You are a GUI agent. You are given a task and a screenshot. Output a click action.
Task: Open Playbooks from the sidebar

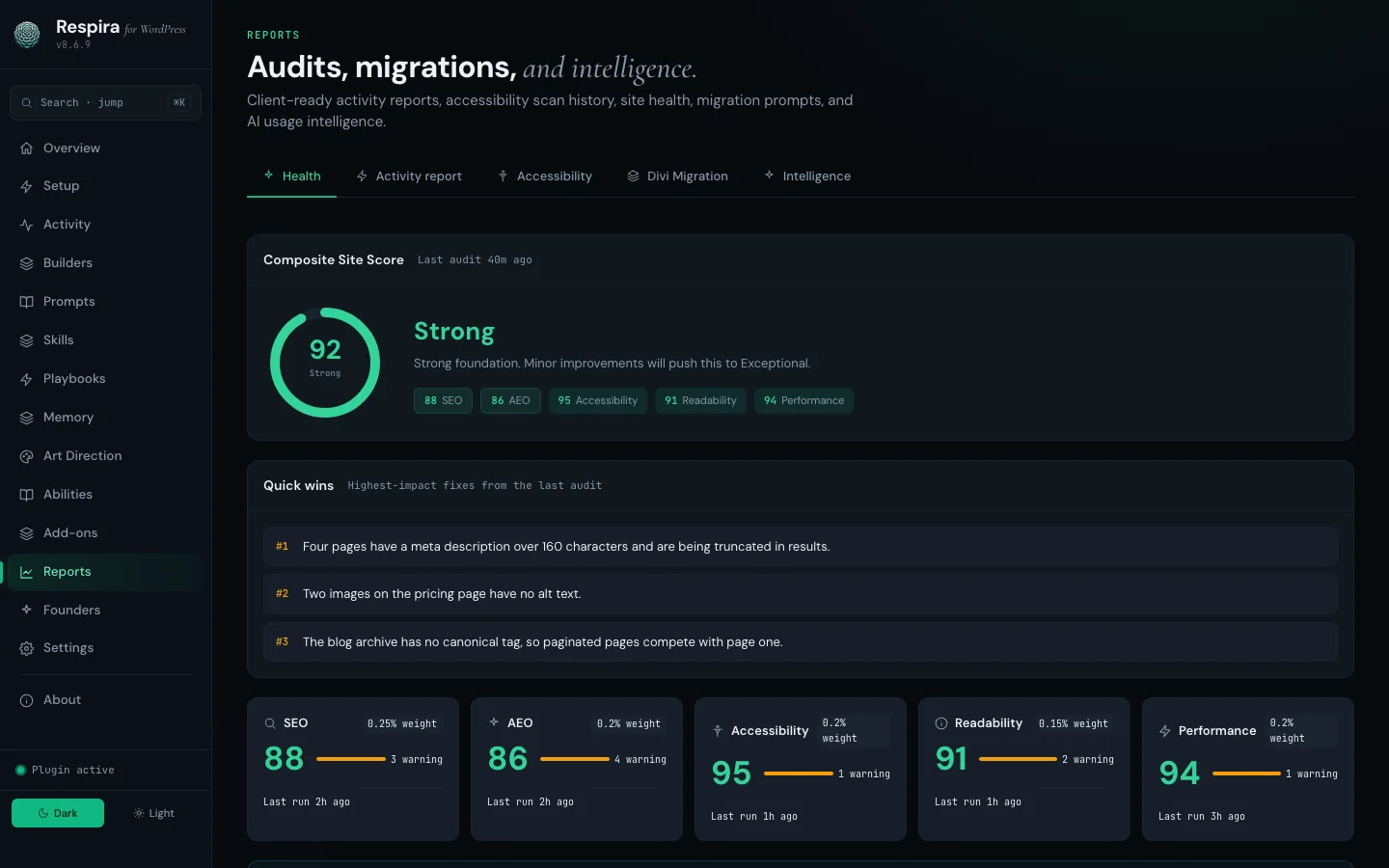105,379
